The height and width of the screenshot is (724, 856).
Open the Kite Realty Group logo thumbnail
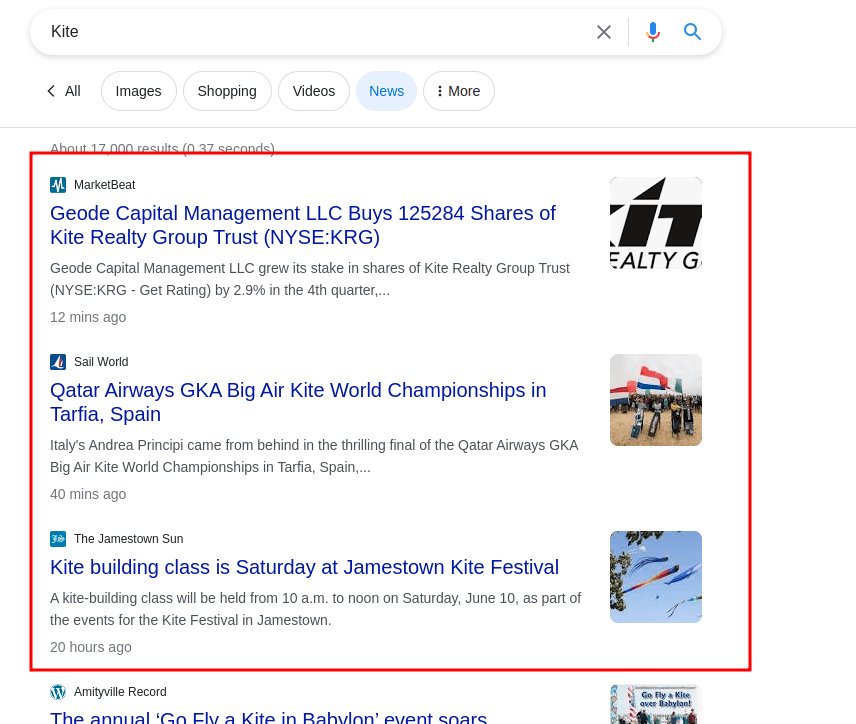click(x=656, y=223)
